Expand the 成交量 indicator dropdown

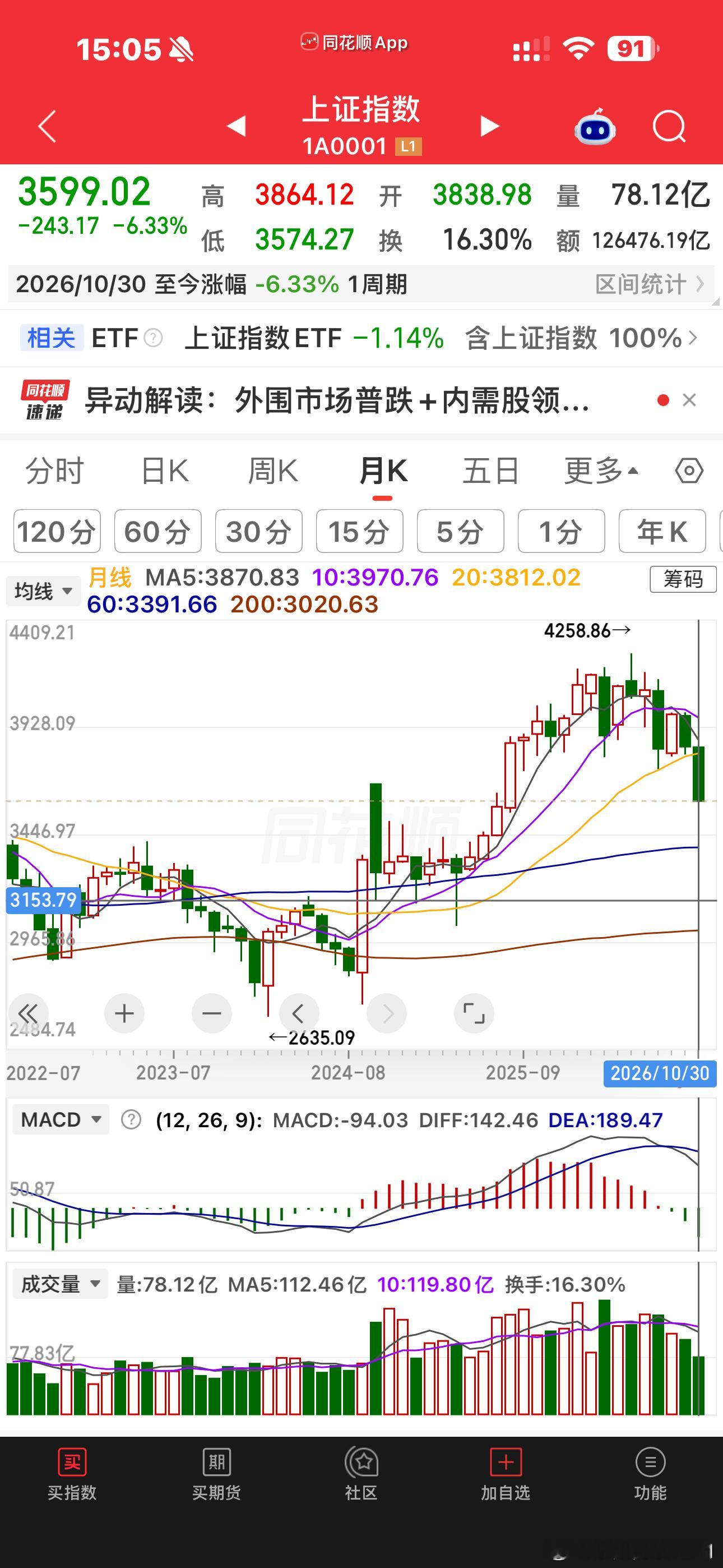click(x=61, y=1284)
